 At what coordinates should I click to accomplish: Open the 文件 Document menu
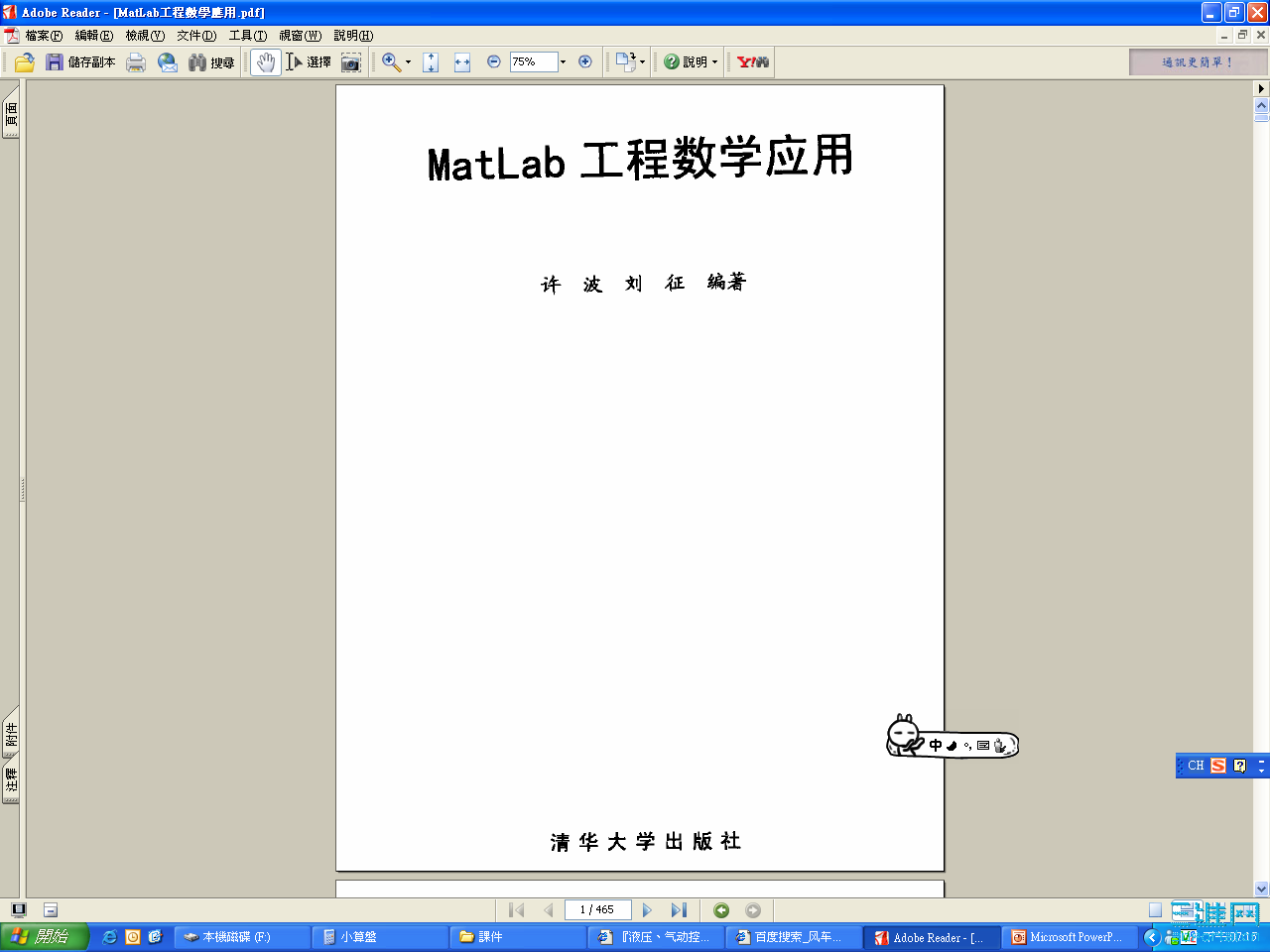pos(196,36)
